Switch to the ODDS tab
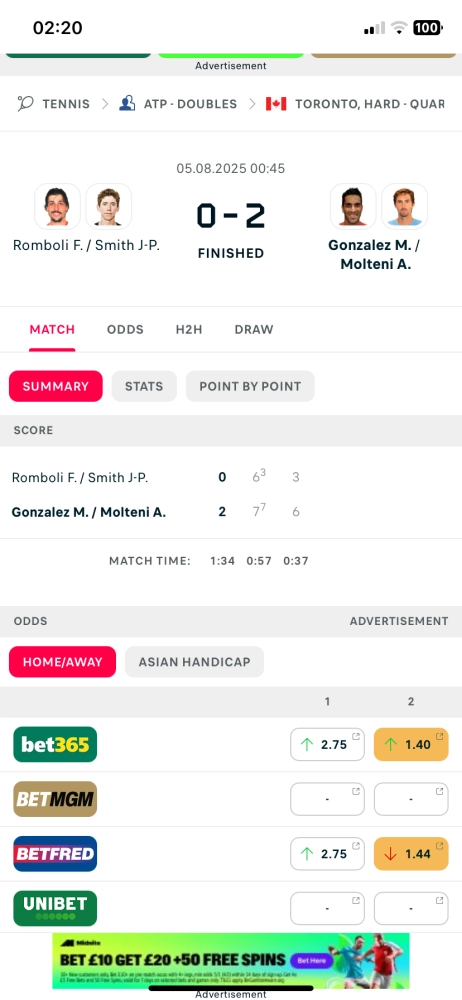This screenshot has width=462, height=1000. [x=125, y=330]
